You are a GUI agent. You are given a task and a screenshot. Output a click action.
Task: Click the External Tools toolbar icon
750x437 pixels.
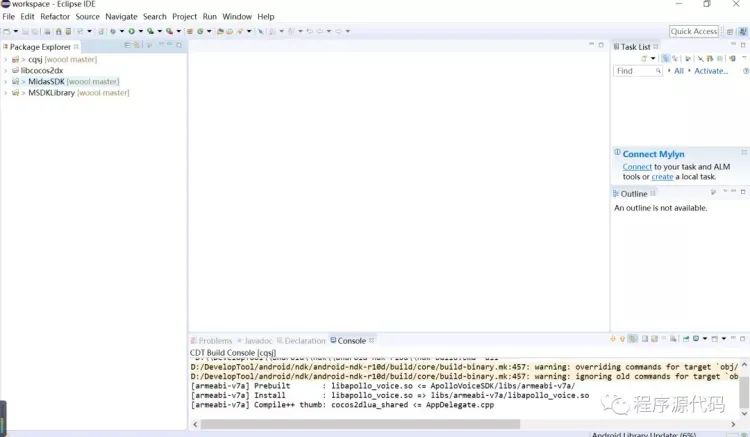tap(169, 31)
